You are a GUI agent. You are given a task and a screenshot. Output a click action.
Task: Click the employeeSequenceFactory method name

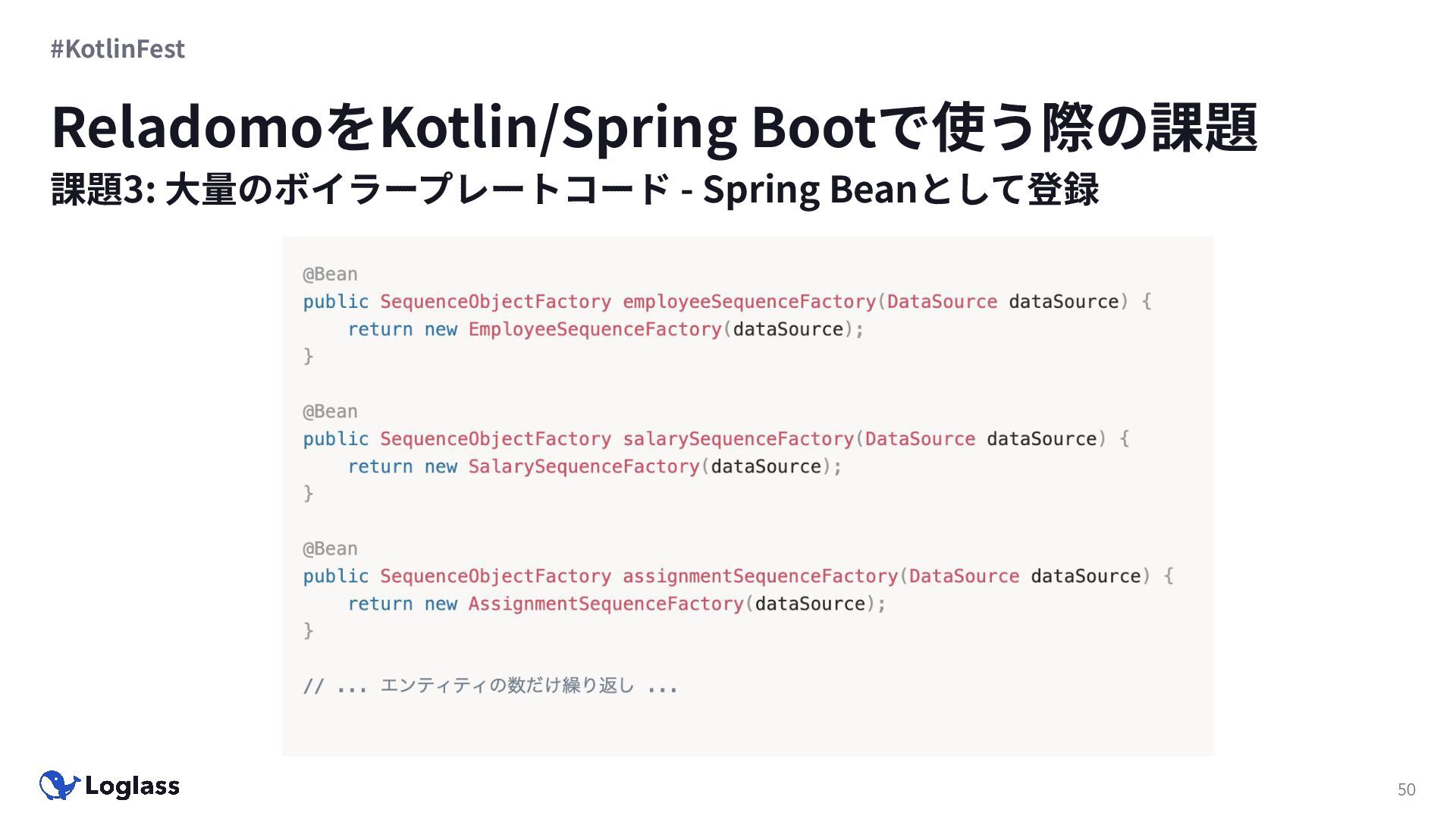click(748, 302)
